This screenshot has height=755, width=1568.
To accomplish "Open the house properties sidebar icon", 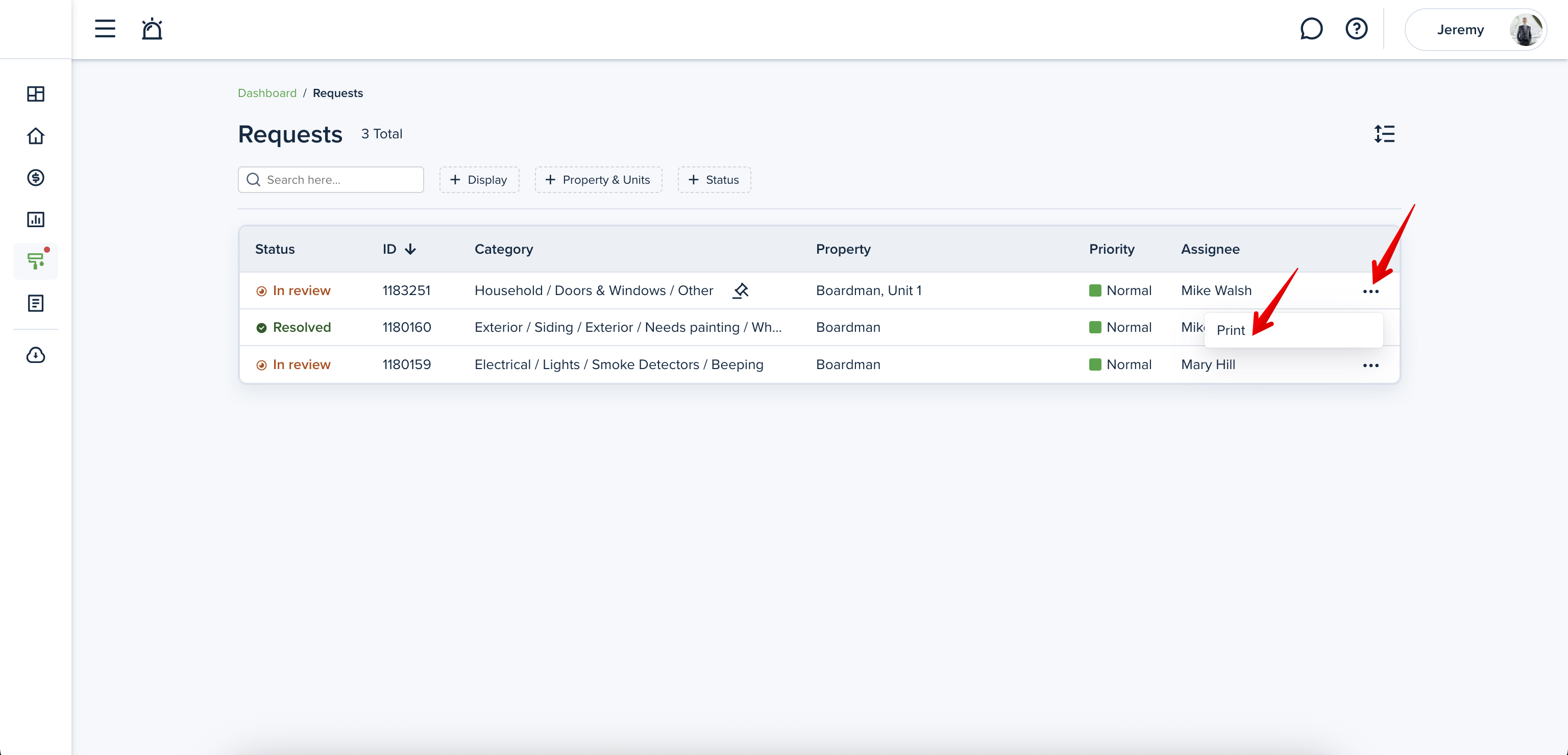I will [35, 136].
